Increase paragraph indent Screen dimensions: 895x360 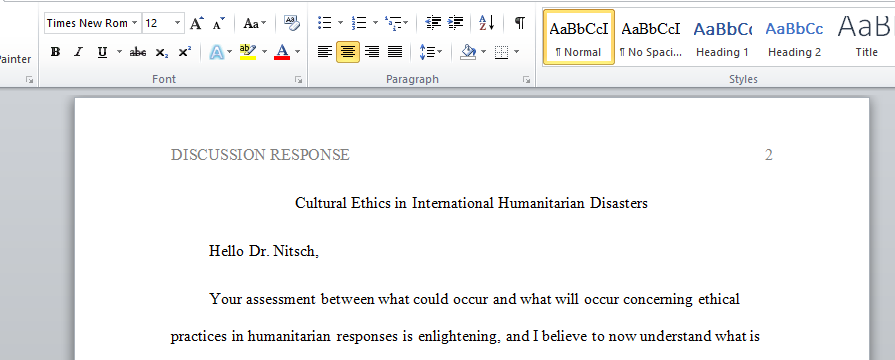tap(455, 23)
